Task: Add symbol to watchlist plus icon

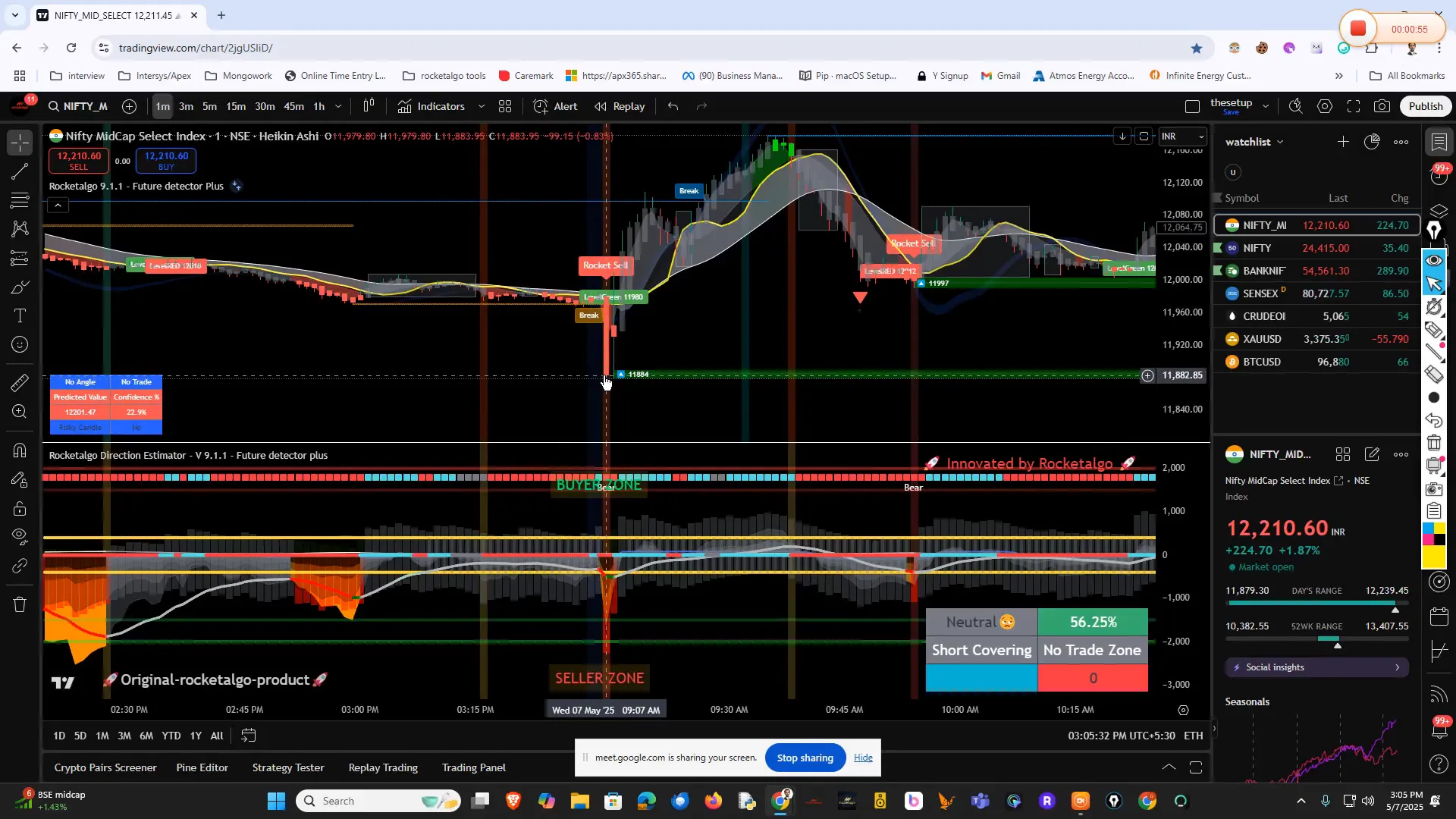Action: click(1343, 142)
